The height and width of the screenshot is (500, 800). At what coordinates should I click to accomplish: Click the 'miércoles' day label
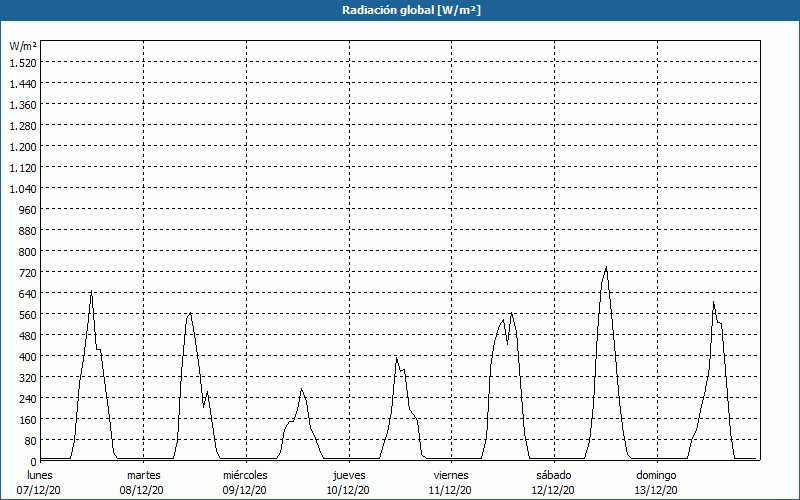click(x=245, y=475)
